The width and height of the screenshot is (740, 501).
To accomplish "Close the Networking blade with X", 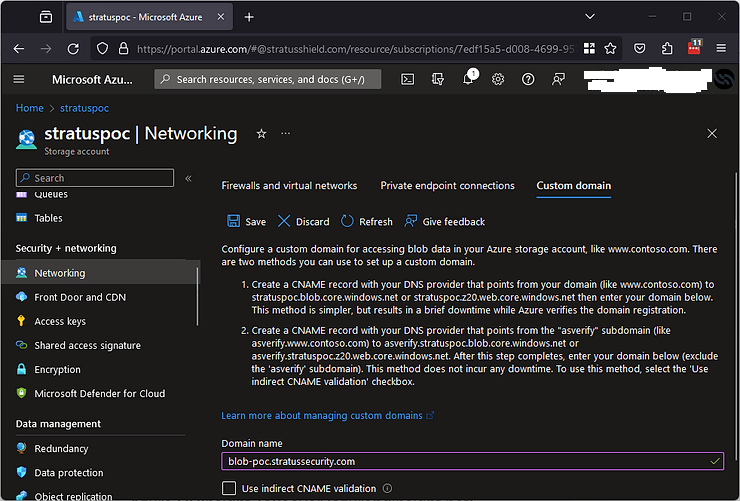I will pos(712,134).
